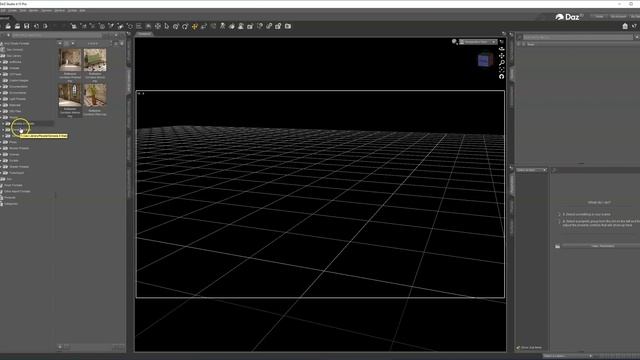The height and width of the screenshot is (360, 640).
Task: Select the Viewport tab above the 3D view
Action: [144, 34]
